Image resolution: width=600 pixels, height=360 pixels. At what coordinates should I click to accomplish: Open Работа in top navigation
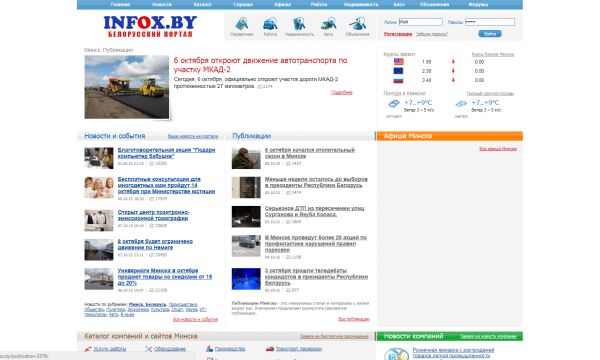pyautogui.click(x=319, y=5)
